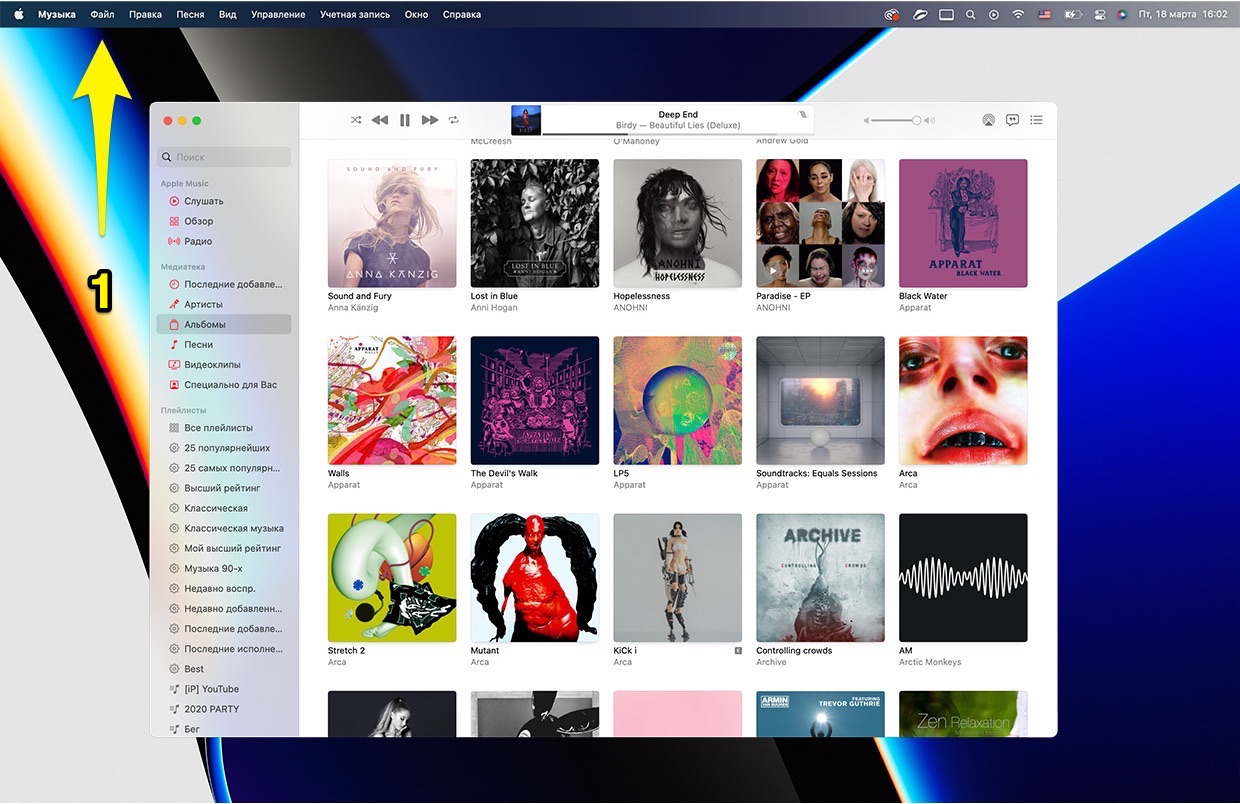Open the AM album by Arctic Monkeys
This screenshot has width=1240, height=804.
(963, 578)
